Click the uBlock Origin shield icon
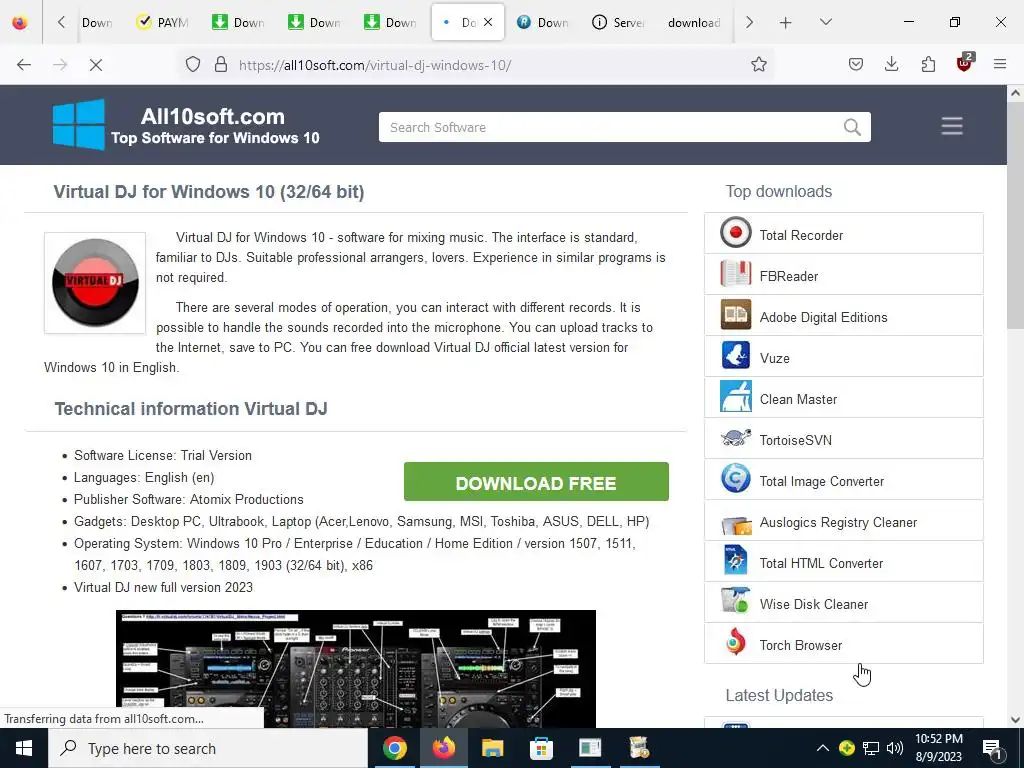 coord(964,63)
